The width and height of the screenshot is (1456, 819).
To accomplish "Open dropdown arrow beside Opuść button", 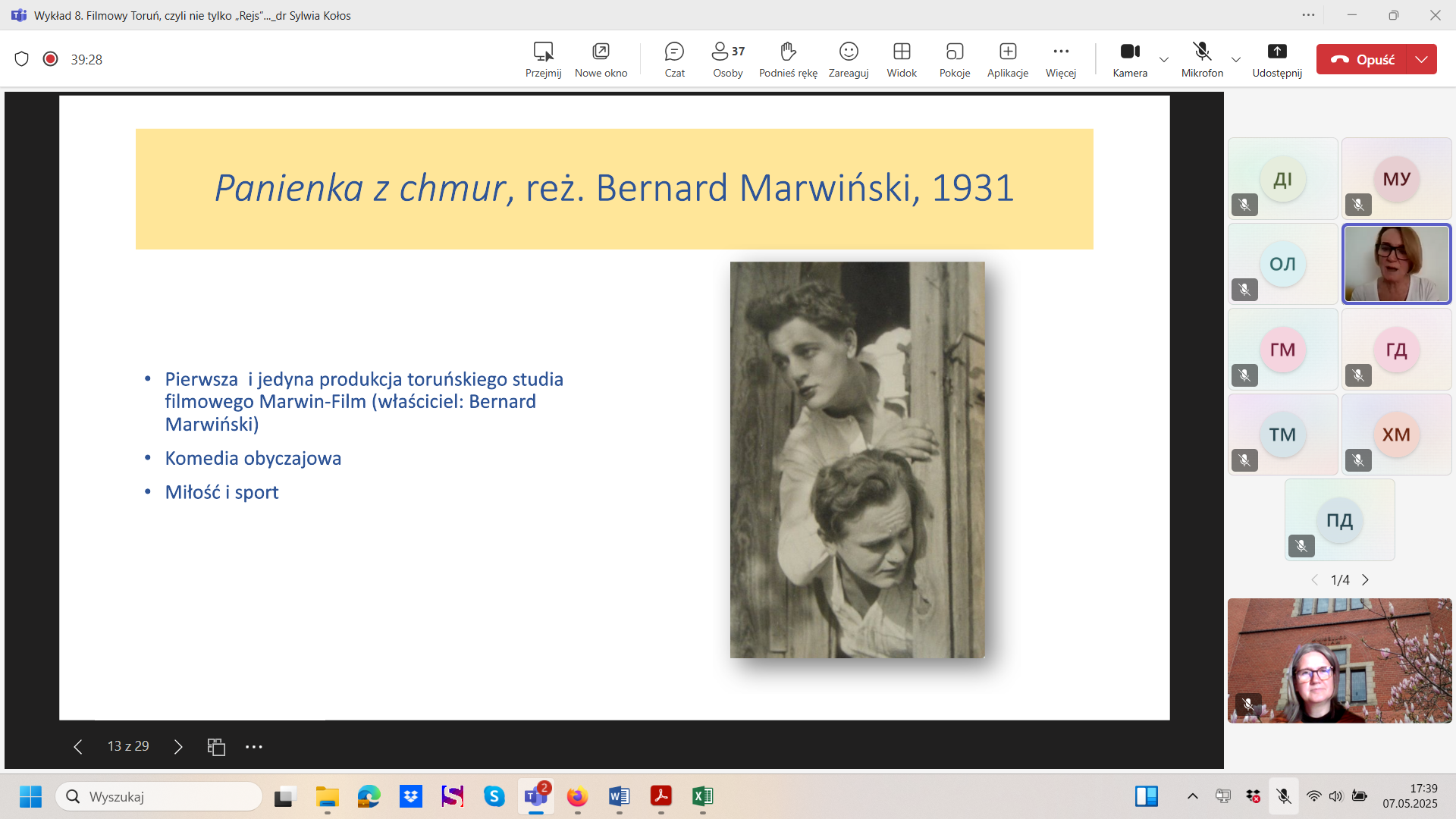I will (1422, 59).
